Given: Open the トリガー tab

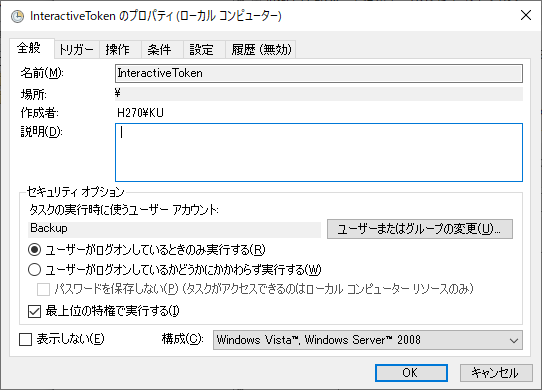Looking at the screenshot, I should pos(77,49).
